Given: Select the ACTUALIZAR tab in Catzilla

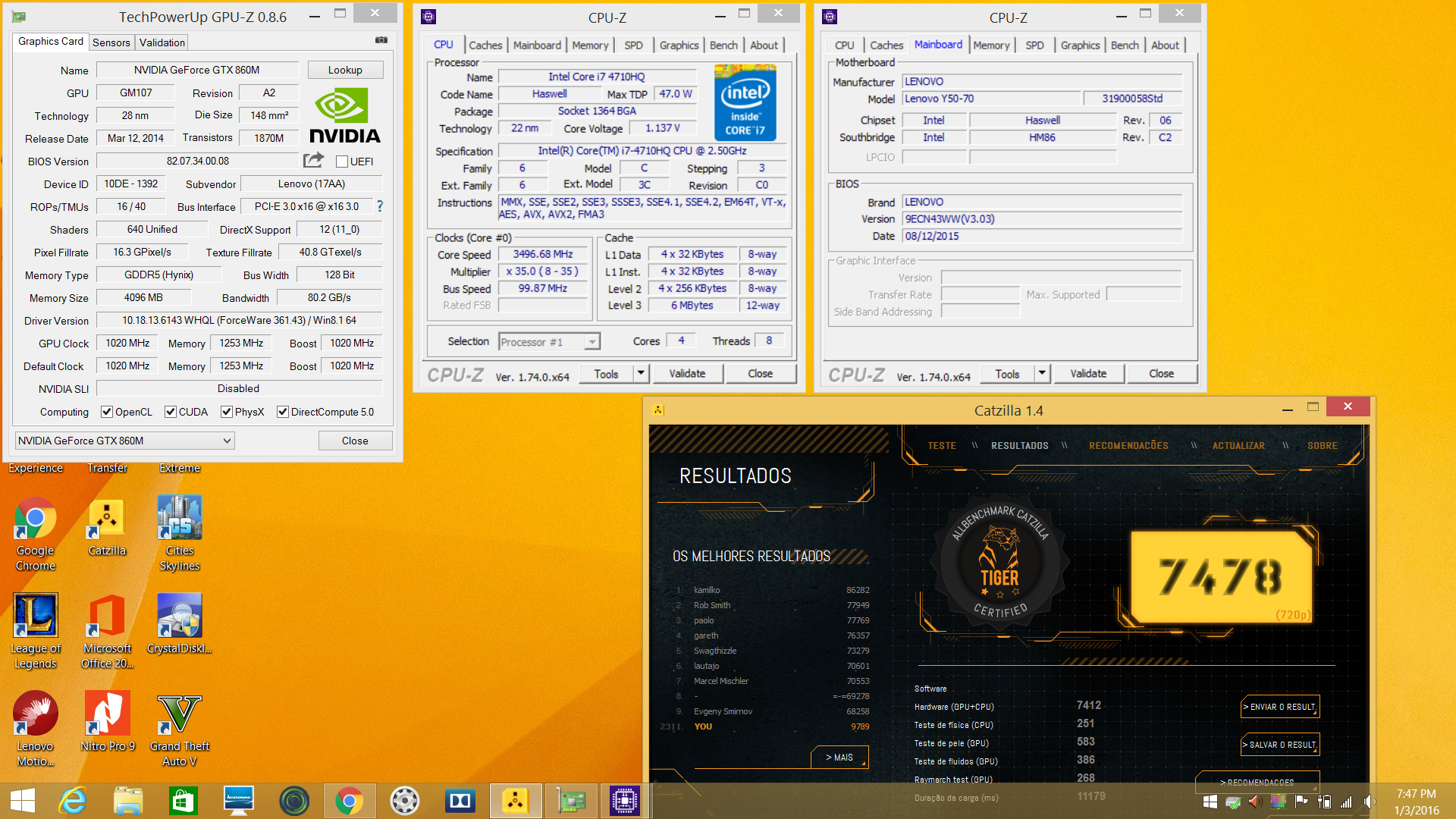Looking at the screenshot, I should click(1238, 446).
